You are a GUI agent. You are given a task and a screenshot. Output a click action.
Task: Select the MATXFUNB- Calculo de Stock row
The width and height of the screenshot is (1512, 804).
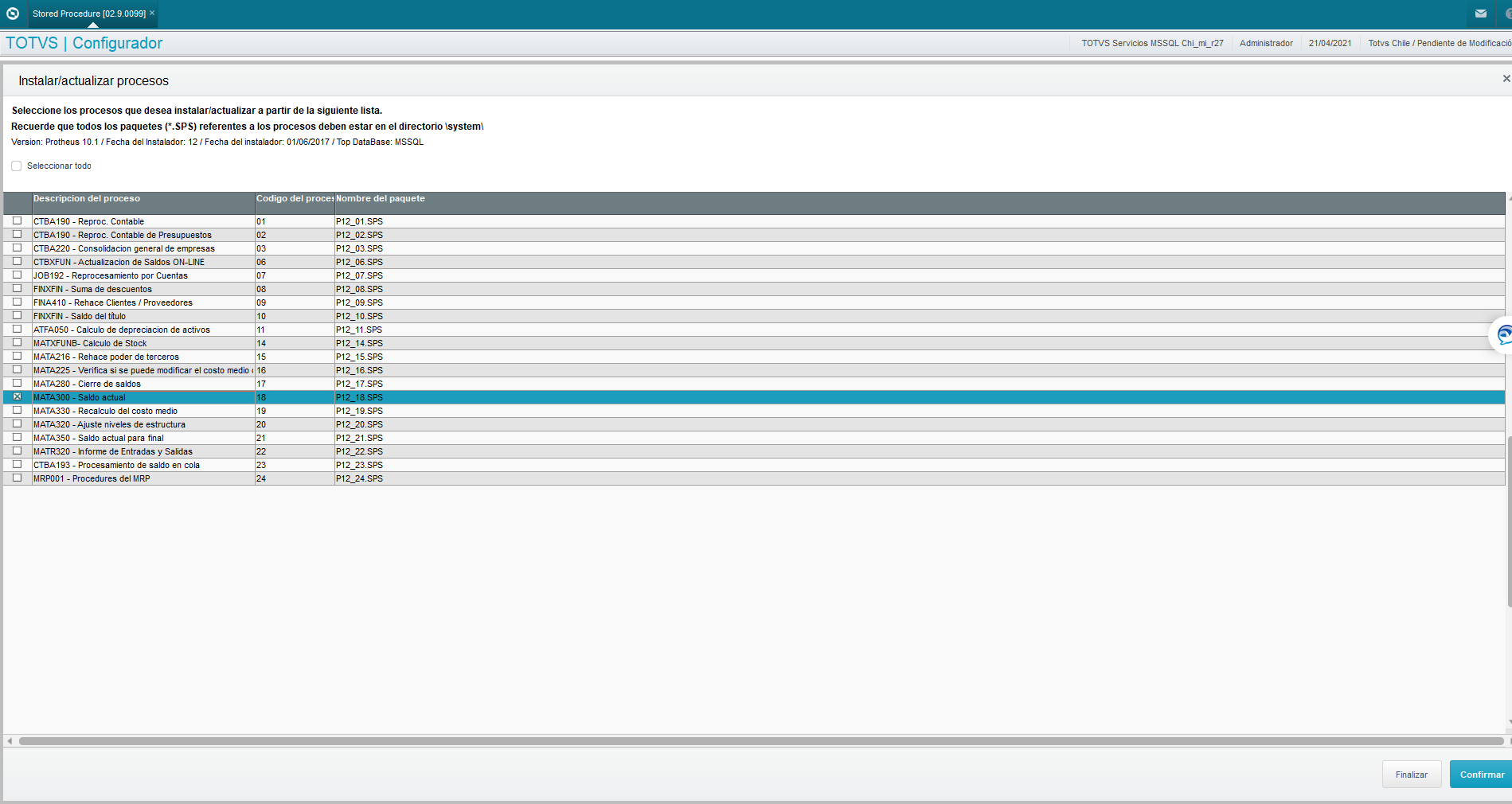tap(754, 343)
